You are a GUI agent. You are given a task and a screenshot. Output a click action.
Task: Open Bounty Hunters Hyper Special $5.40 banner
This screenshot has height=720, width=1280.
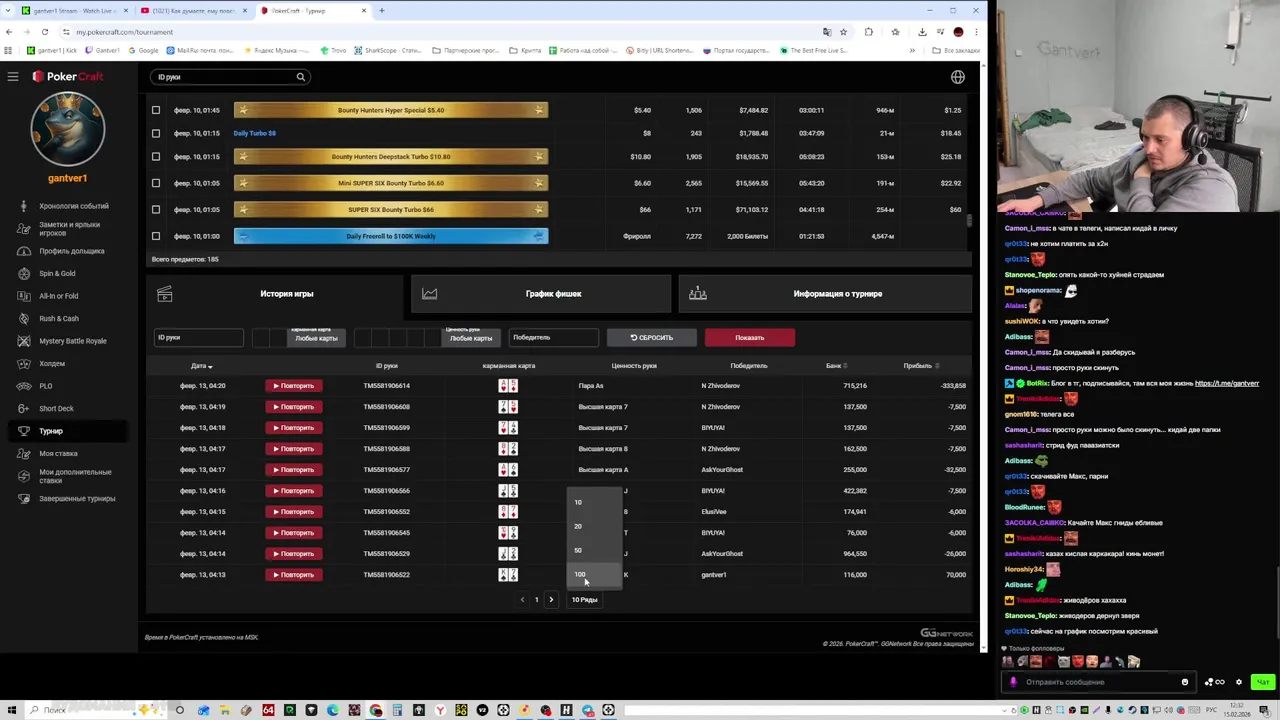pyautogui.click(x=391, y=110)
